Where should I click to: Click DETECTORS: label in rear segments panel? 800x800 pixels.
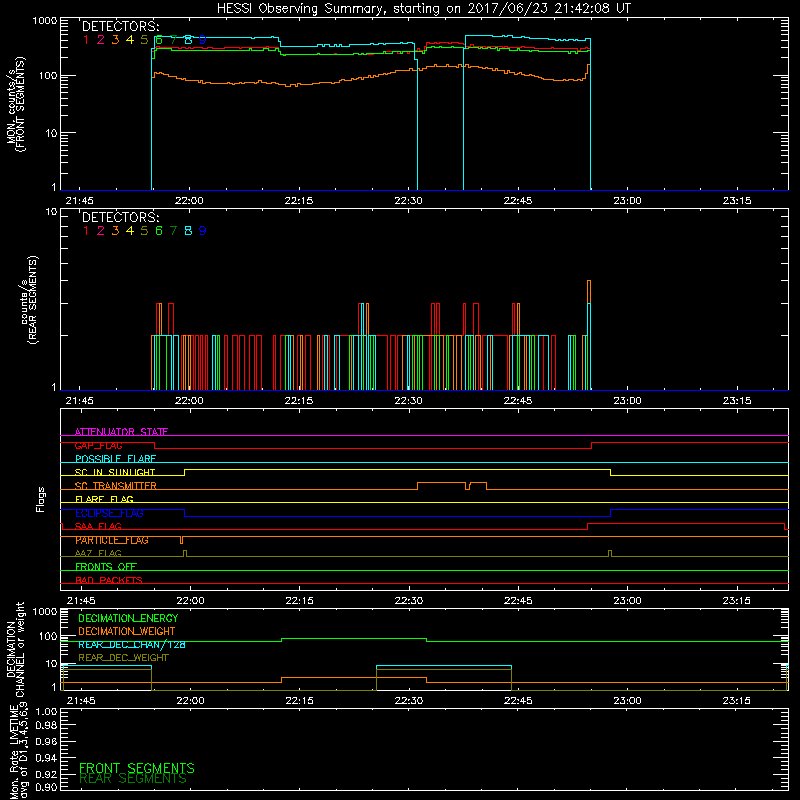[x=120, y=217]
